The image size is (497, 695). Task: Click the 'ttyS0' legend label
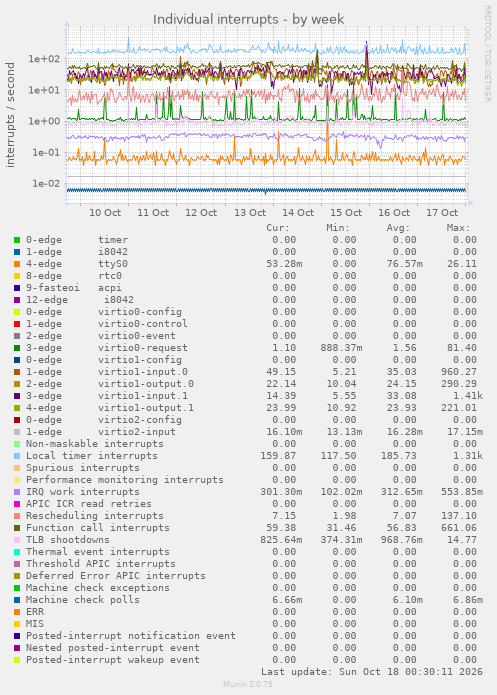113,264
